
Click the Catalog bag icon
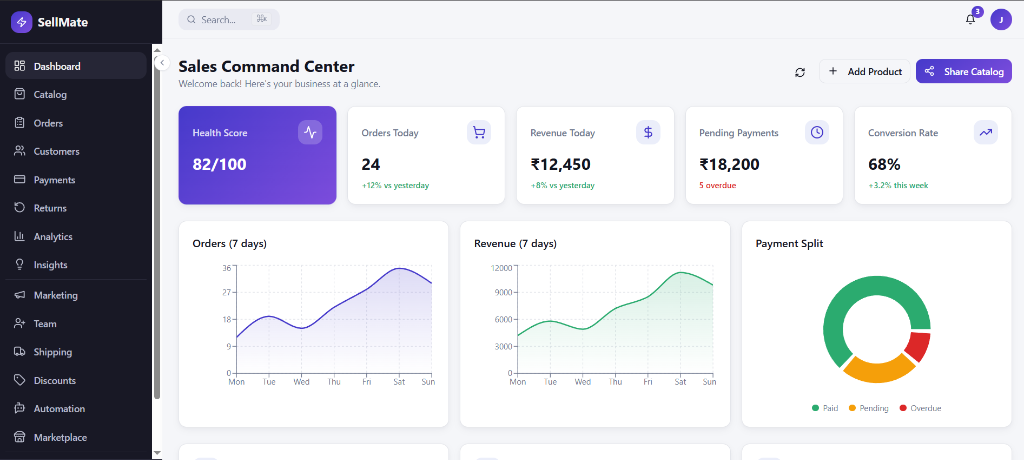[20, 94]
